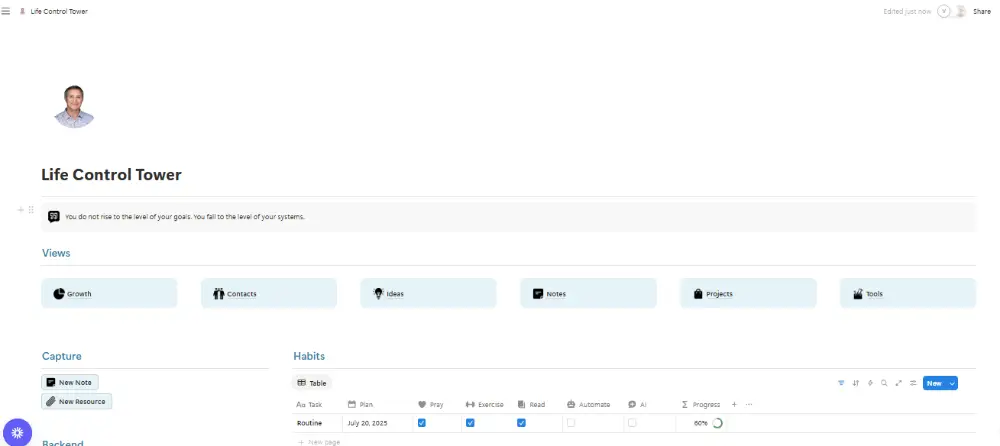Click the profile photo page icon
Screen dimensions: 1000x446
75,107
